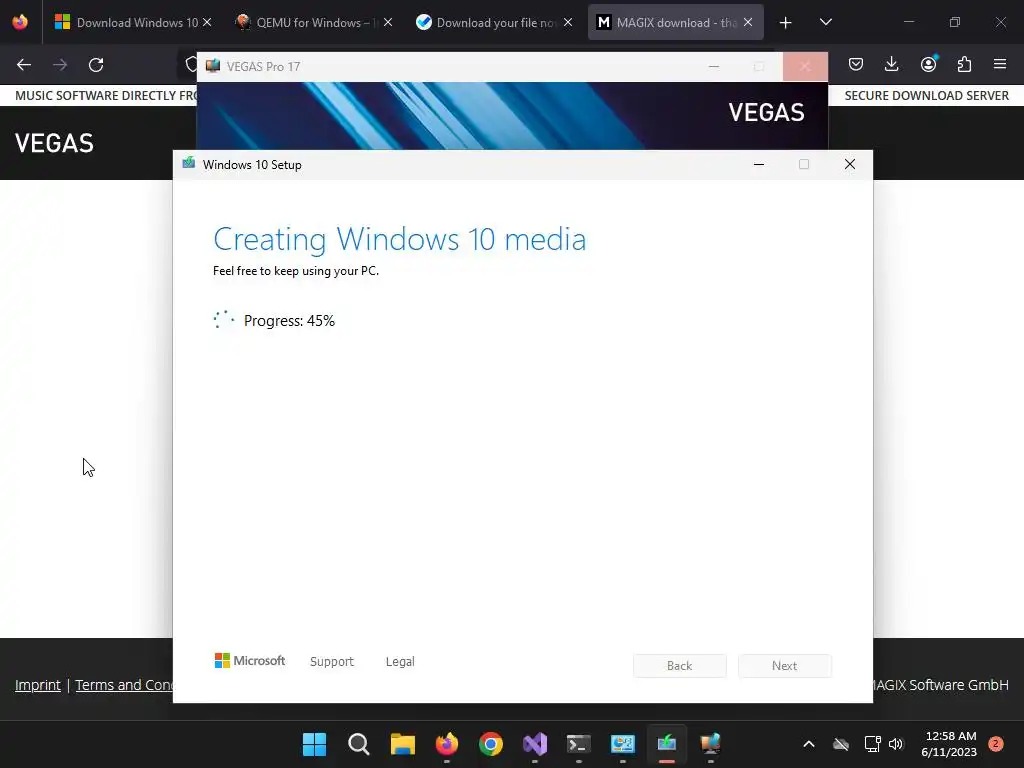This screenshot has width=1024, height=768.
Task: Click the Microsoft logo in the setup footer
Action: [x=250, y=661]
